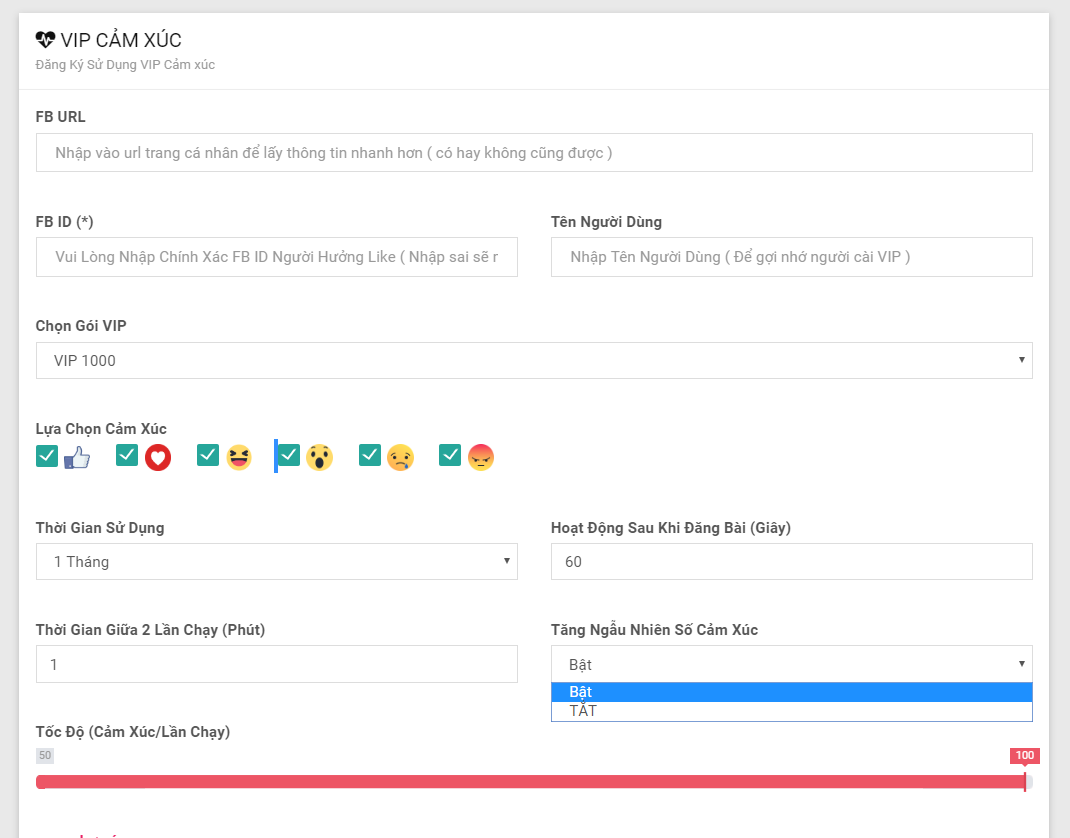Click the Angry red emoji icon
Screen dimensions: 1070x838
(481, 458)
